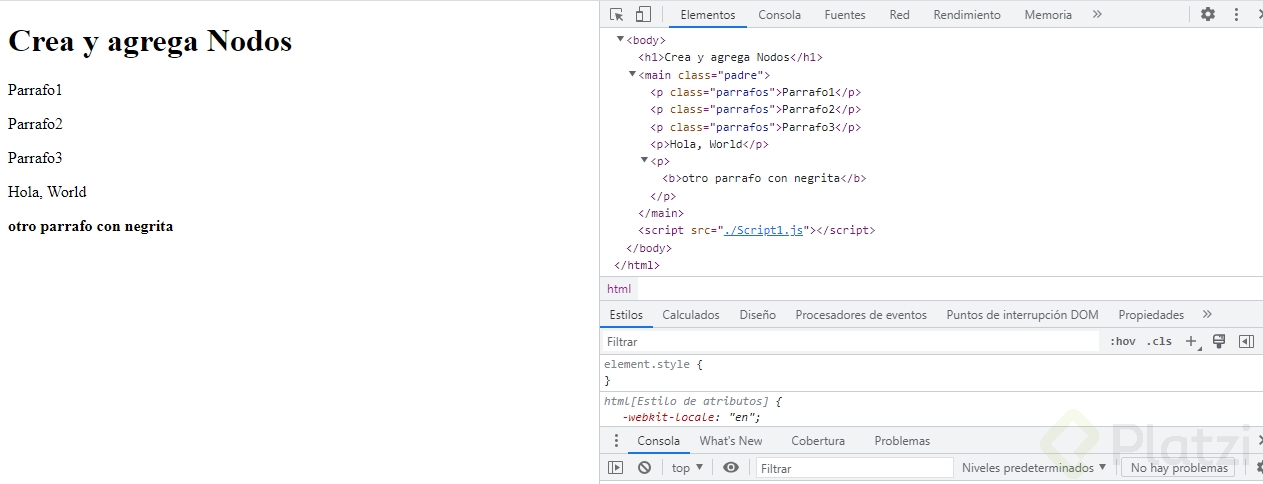
Task: Toggle the .cls classes button
Action: pyautogui.click(x=1159, y=342)
